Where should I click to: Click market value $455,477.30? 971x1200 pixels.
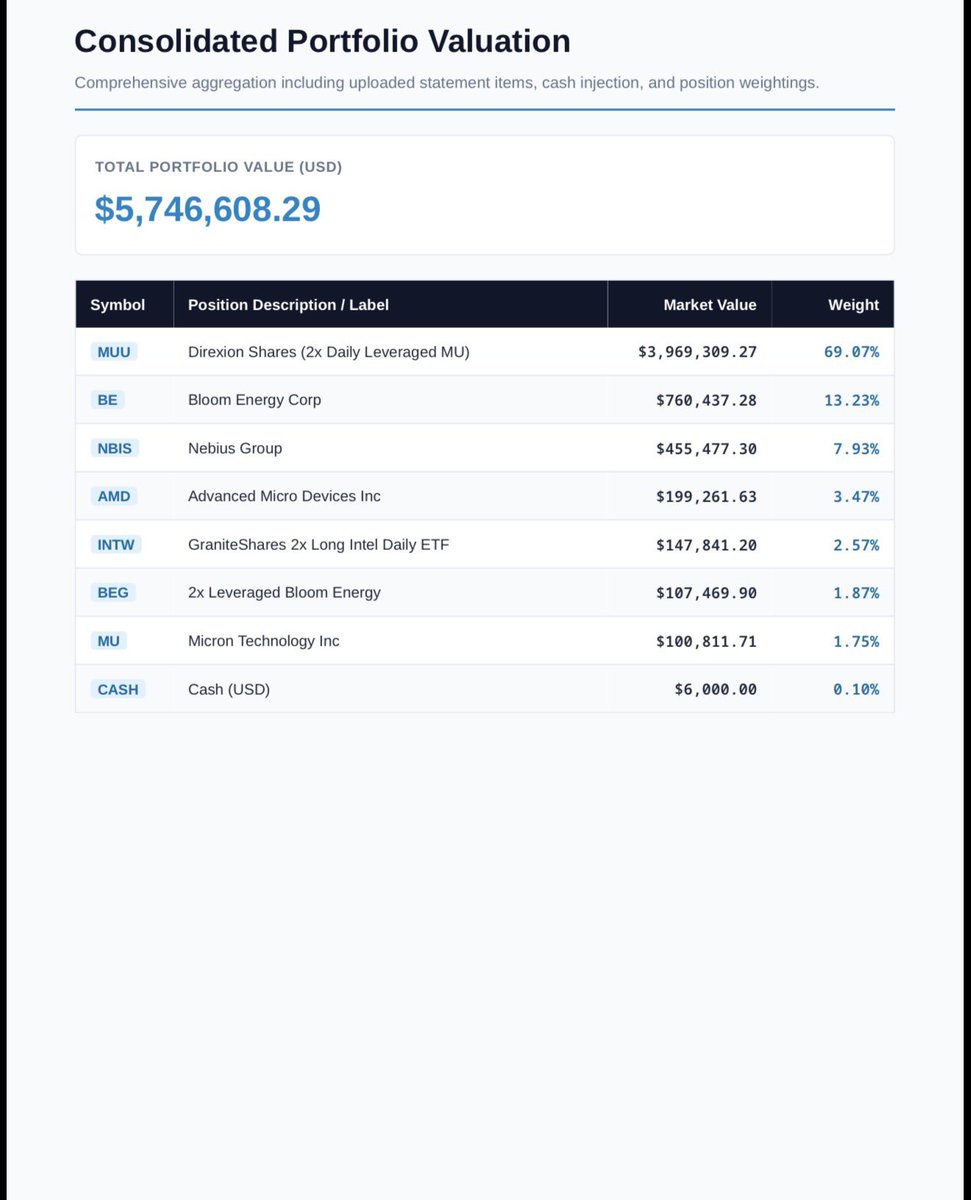click(x=706, y=448)
